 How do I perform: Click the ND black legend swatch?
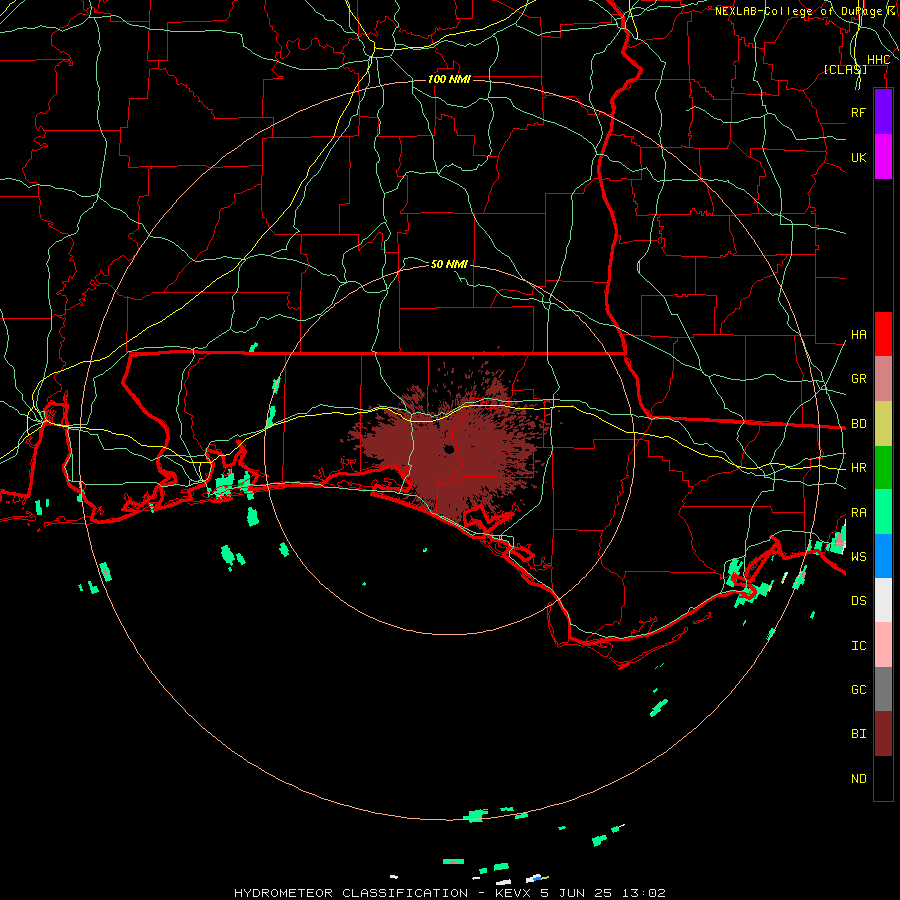pos(883,778)
